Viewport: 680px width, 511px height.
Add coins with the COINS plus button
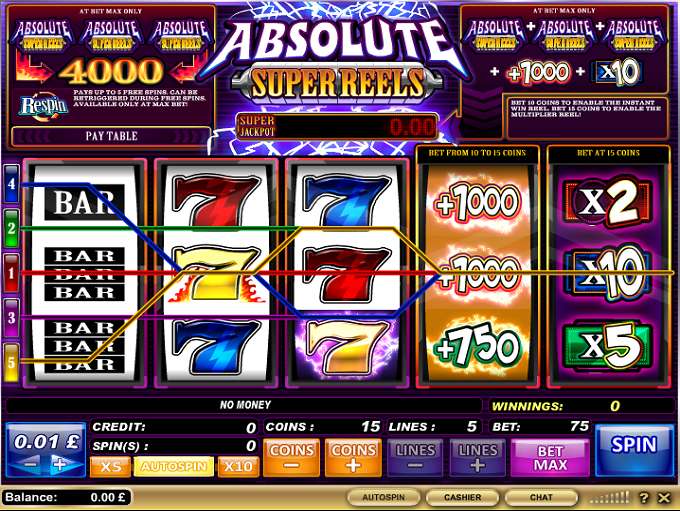[x=353, y=458]
